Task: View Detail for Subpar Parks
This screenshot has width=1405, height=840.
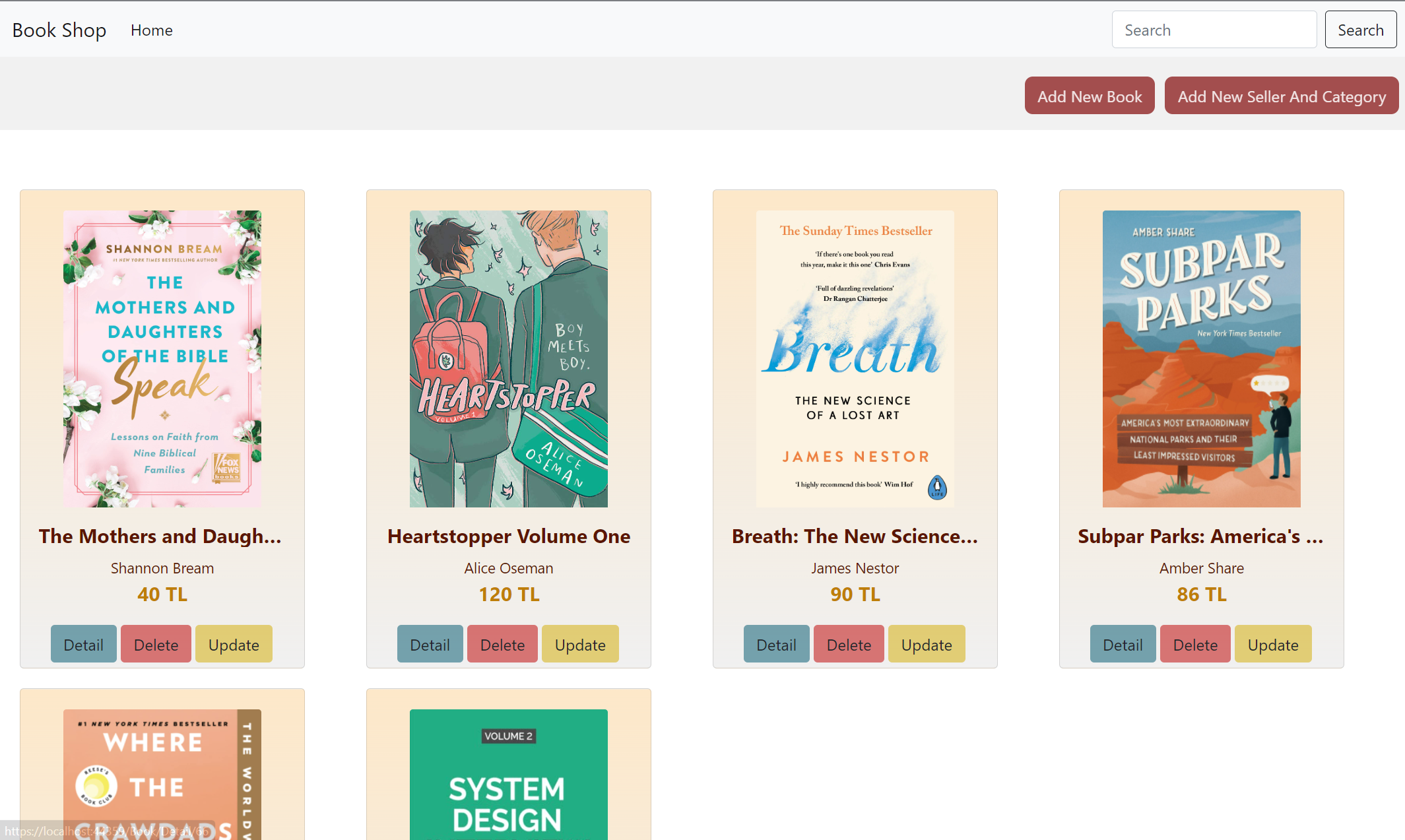Action: click(1123, 644)
